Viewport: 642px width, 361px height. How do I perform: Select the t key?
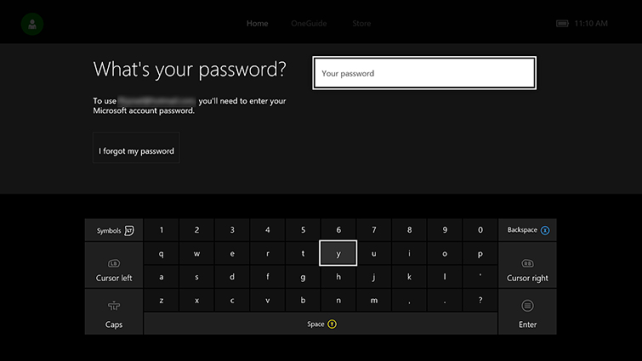point(303,253)
